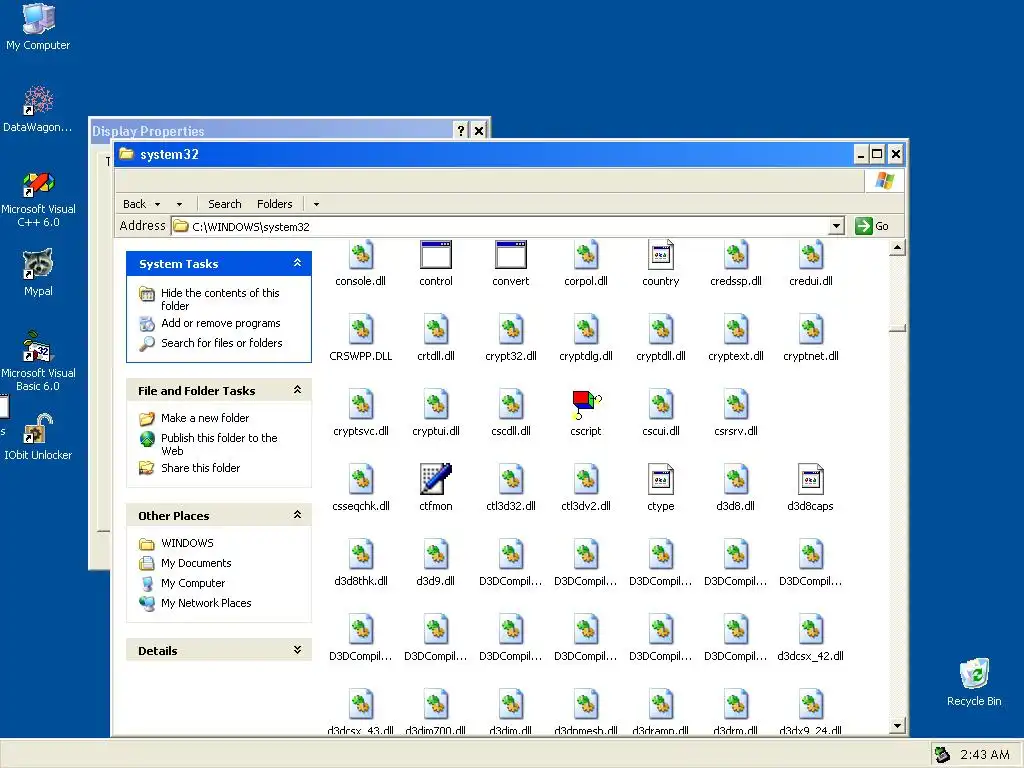Viewport: 1024px width, 768px height.
Task: Click Search for files or folders
Action: 221,343
